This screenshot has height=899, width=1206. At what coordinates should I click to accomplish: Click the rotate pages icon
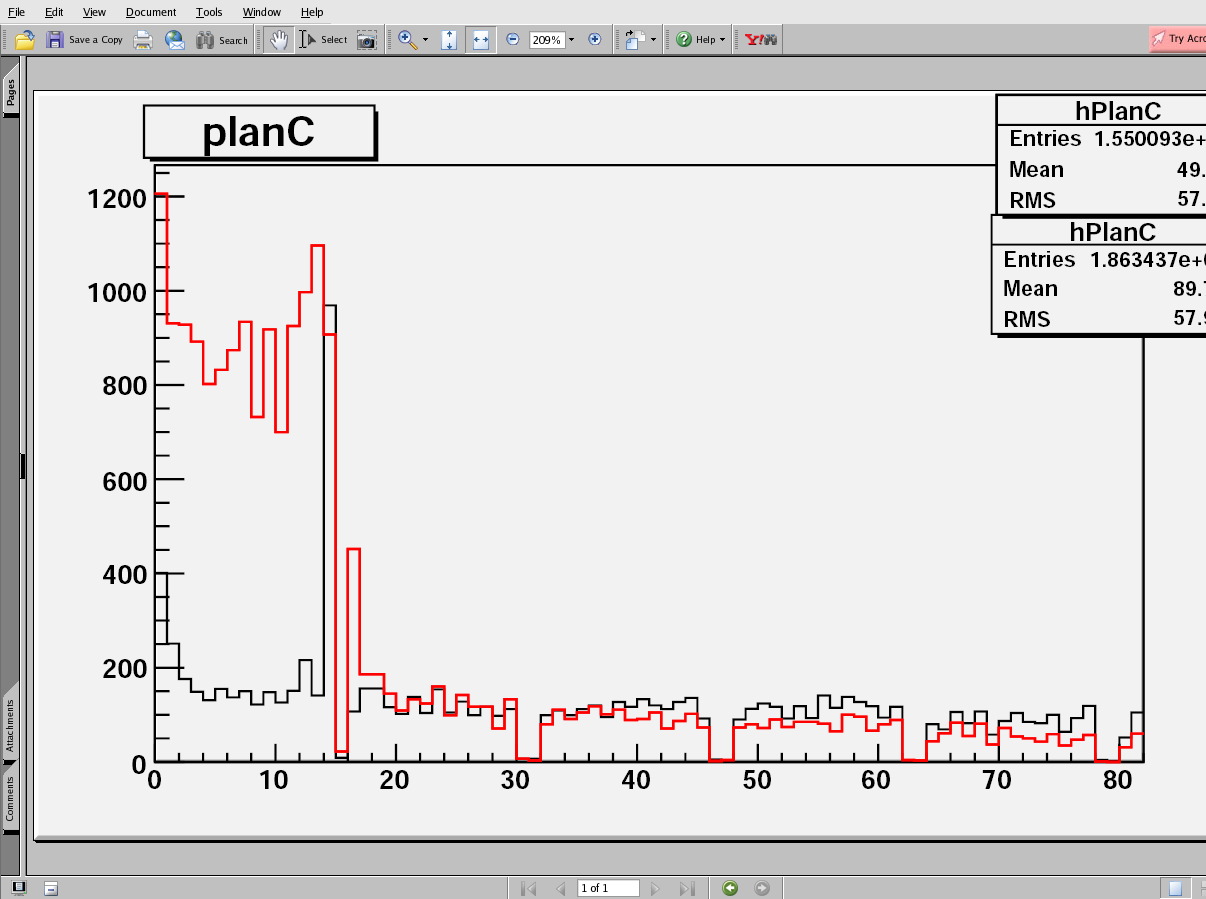634,40
